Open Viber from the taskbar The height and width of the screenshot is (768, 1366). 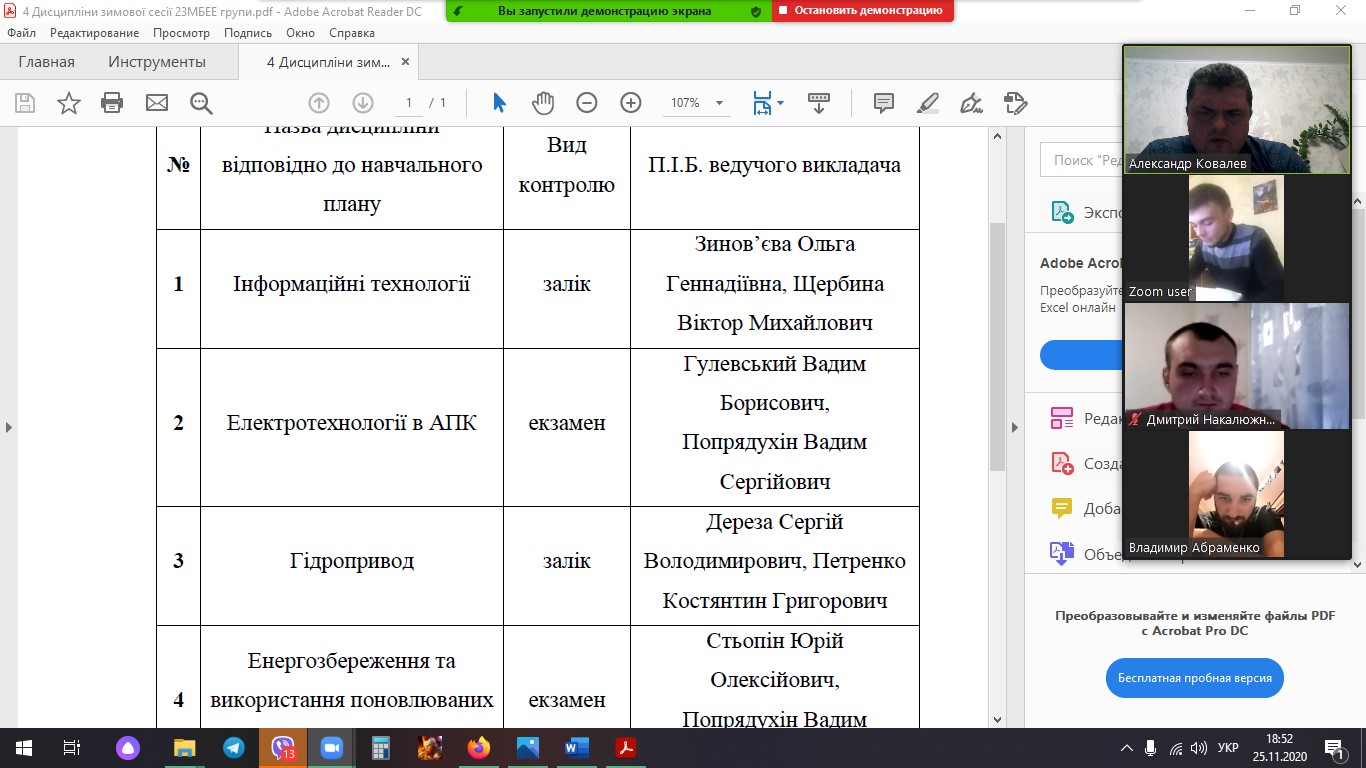coord(283,748)
